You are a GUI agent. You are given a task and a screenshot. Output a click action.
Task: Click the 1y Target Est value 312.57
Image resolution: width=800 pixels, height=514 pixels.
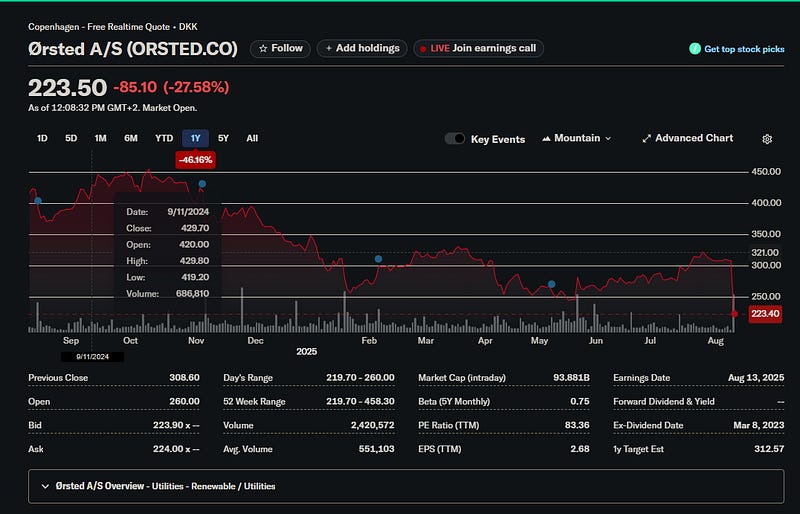click(769, 449)
